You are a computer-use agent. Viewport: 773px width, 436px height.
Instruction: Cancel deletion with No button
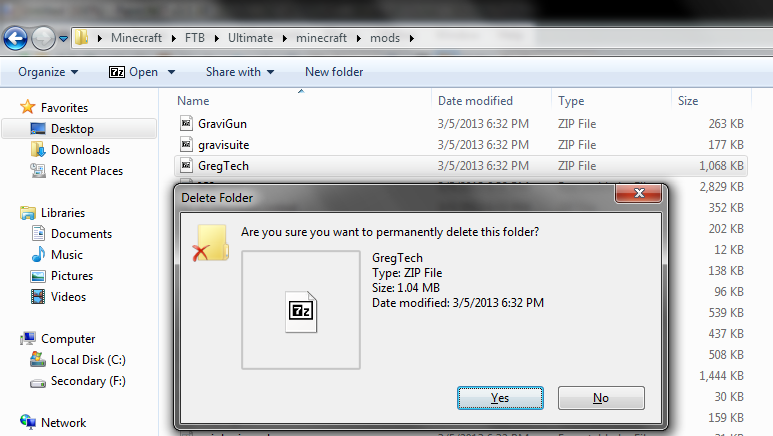pyautogui.click(x=601, y=398)
